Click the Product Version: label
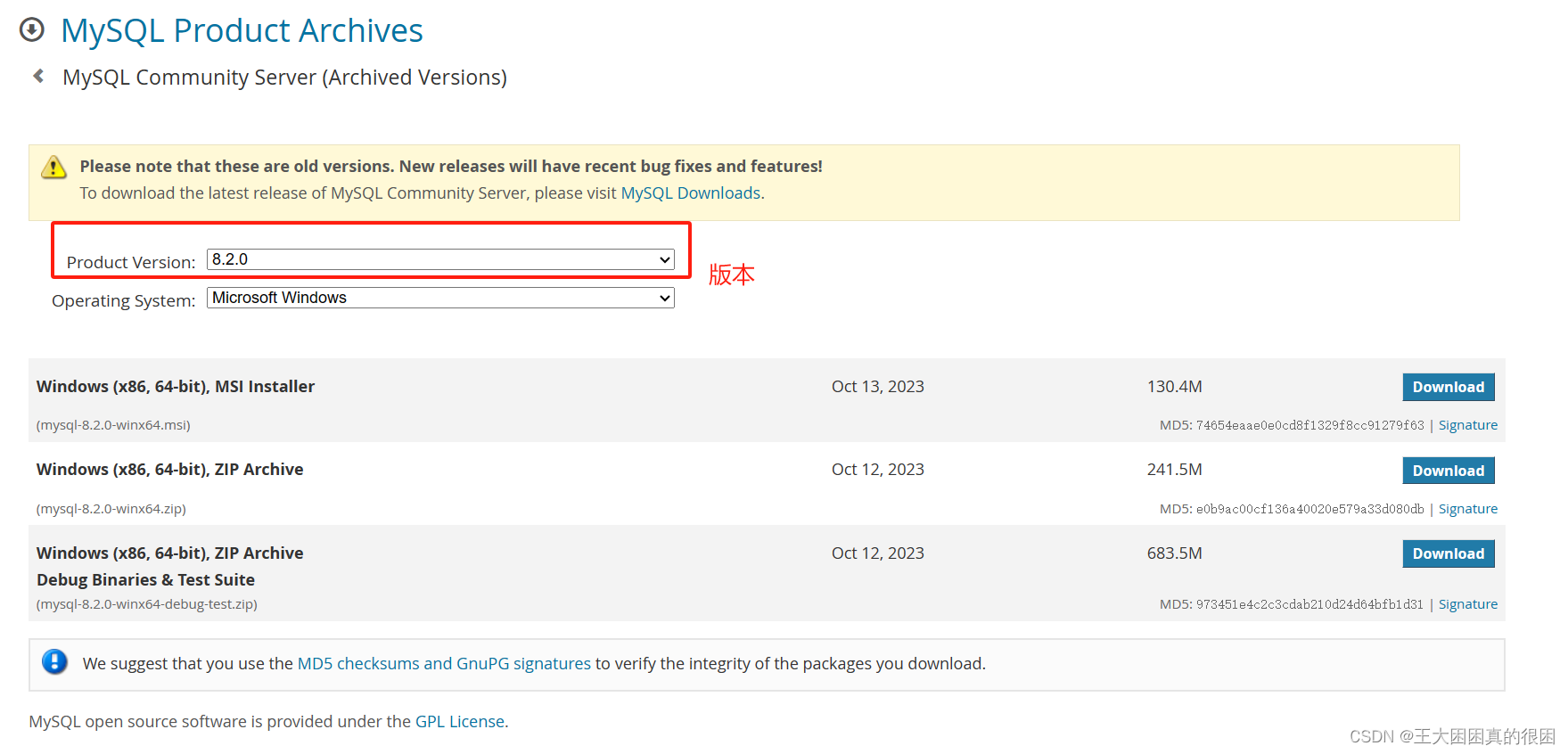Viewport: 1568px width, 754px height. 131,263
